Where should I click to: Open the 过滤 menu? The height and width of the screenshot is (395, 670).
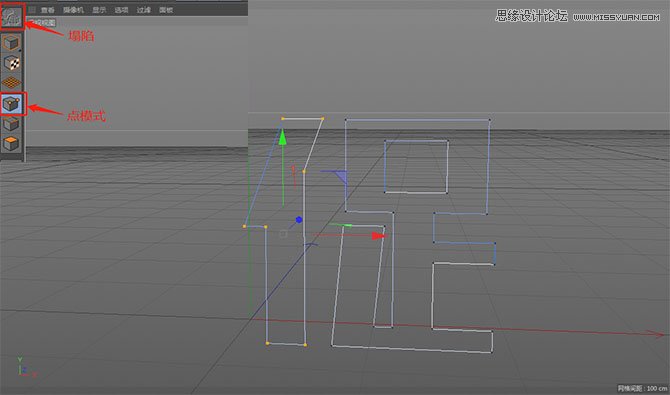click(x=144, y=10)
